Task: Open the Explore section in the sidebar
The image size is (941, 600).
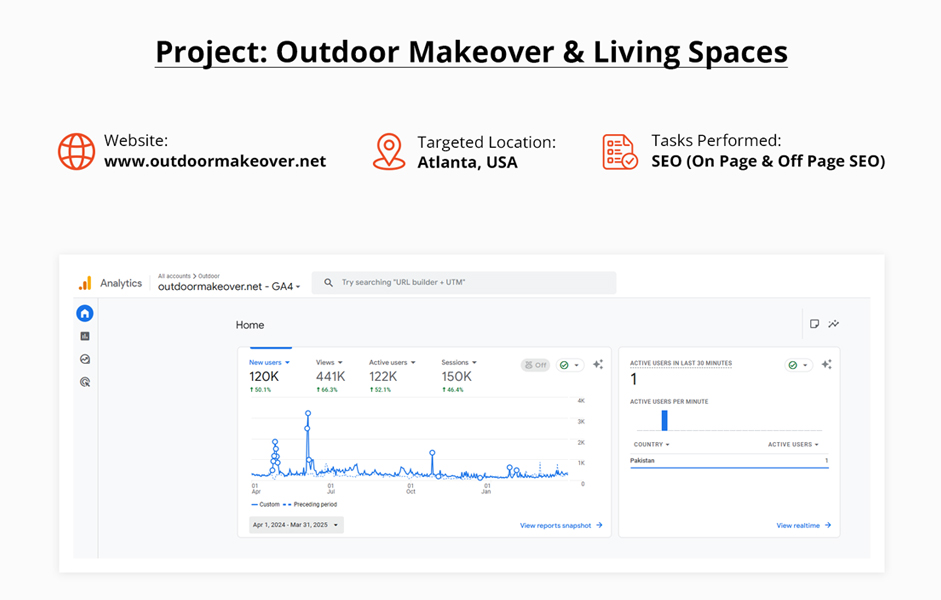Action: click(85, 359)
